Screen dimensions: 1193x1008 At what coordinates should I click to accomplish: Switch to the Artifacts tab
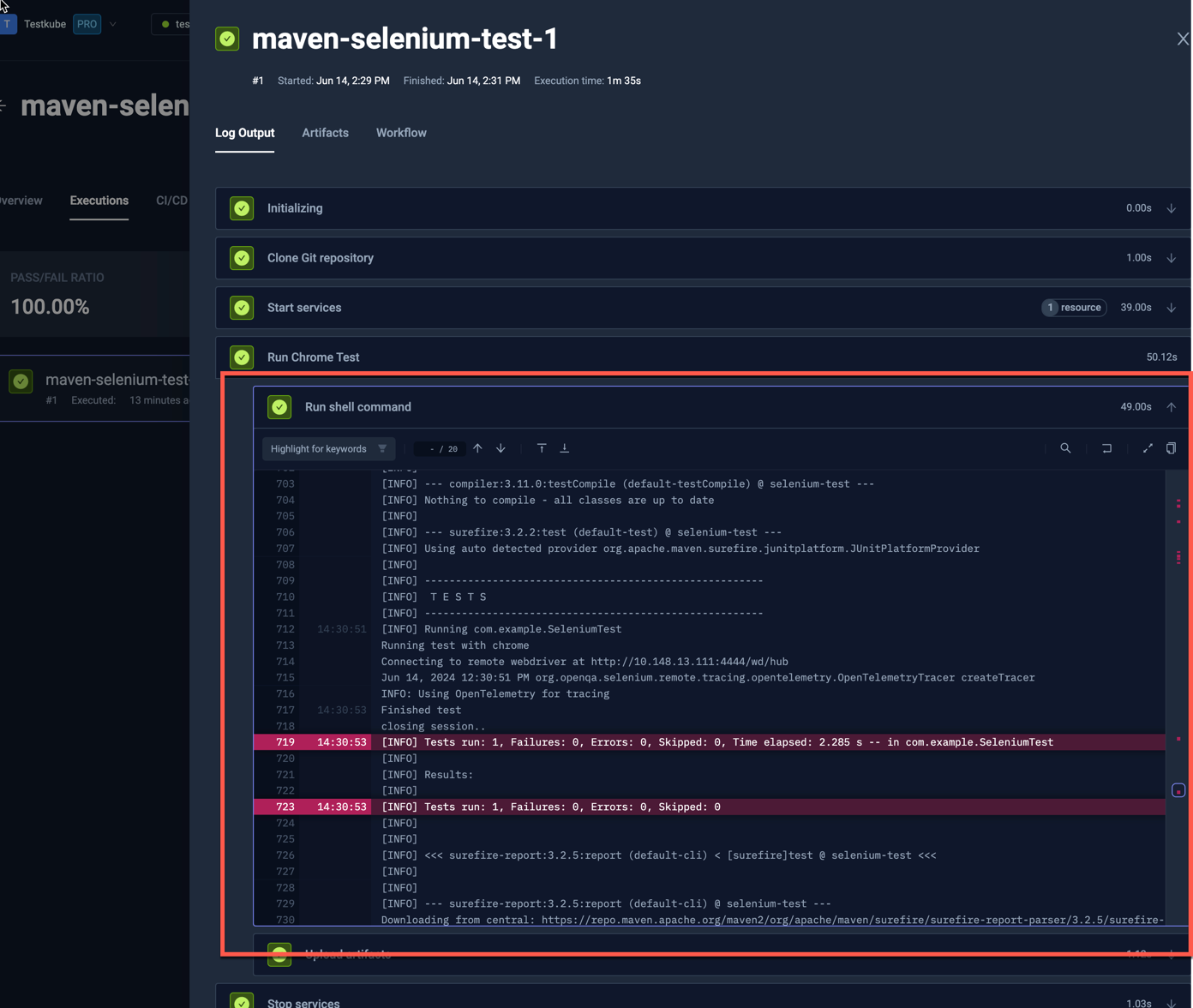pos(325,133)
